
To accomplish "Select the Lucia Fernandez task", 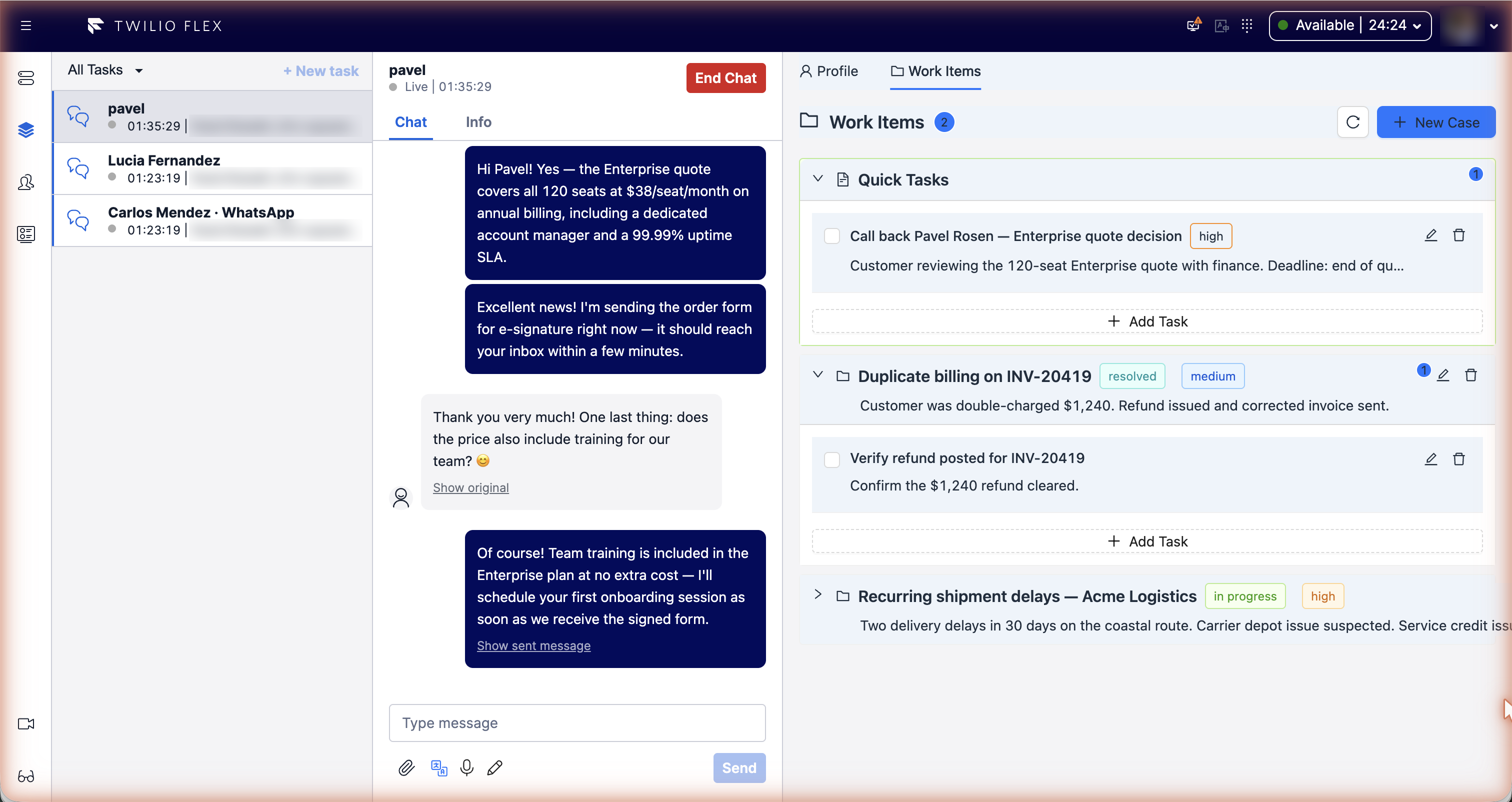I will (x=212, y=169).
